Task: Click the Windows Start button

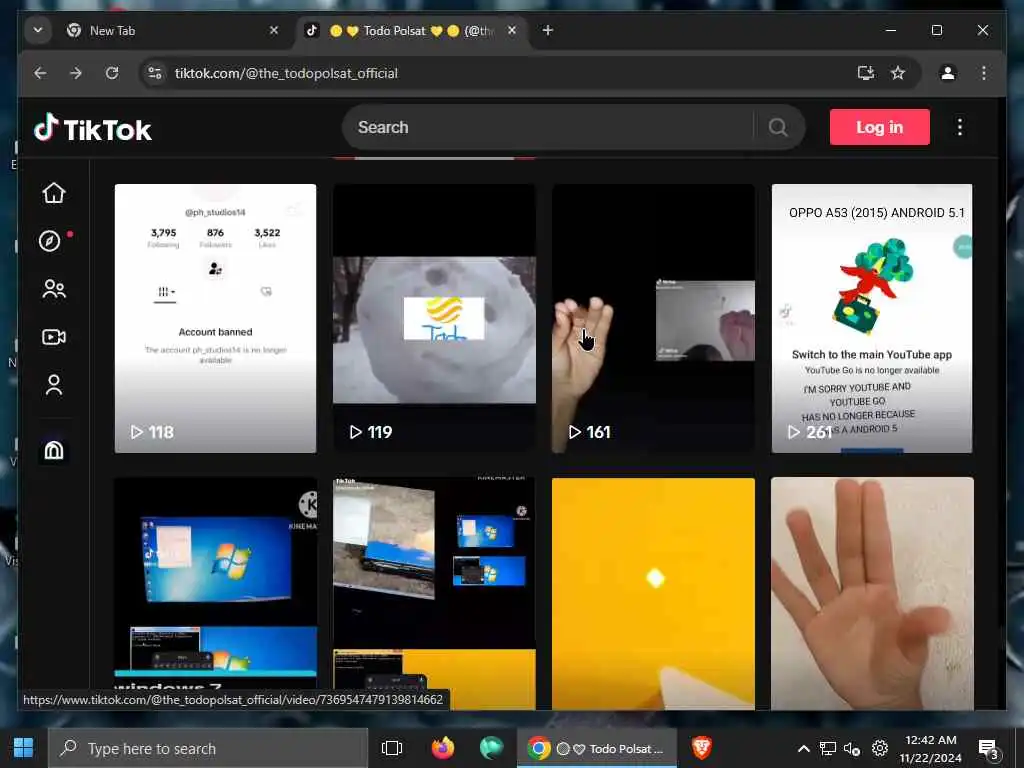Action: coord(24,748)
